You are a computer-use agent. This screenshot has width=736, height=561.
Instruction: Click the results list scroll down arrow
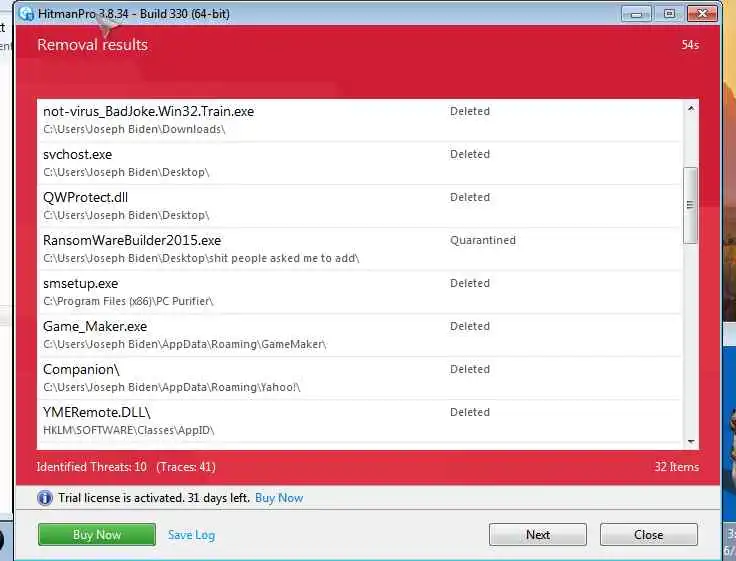pos(690,441)
